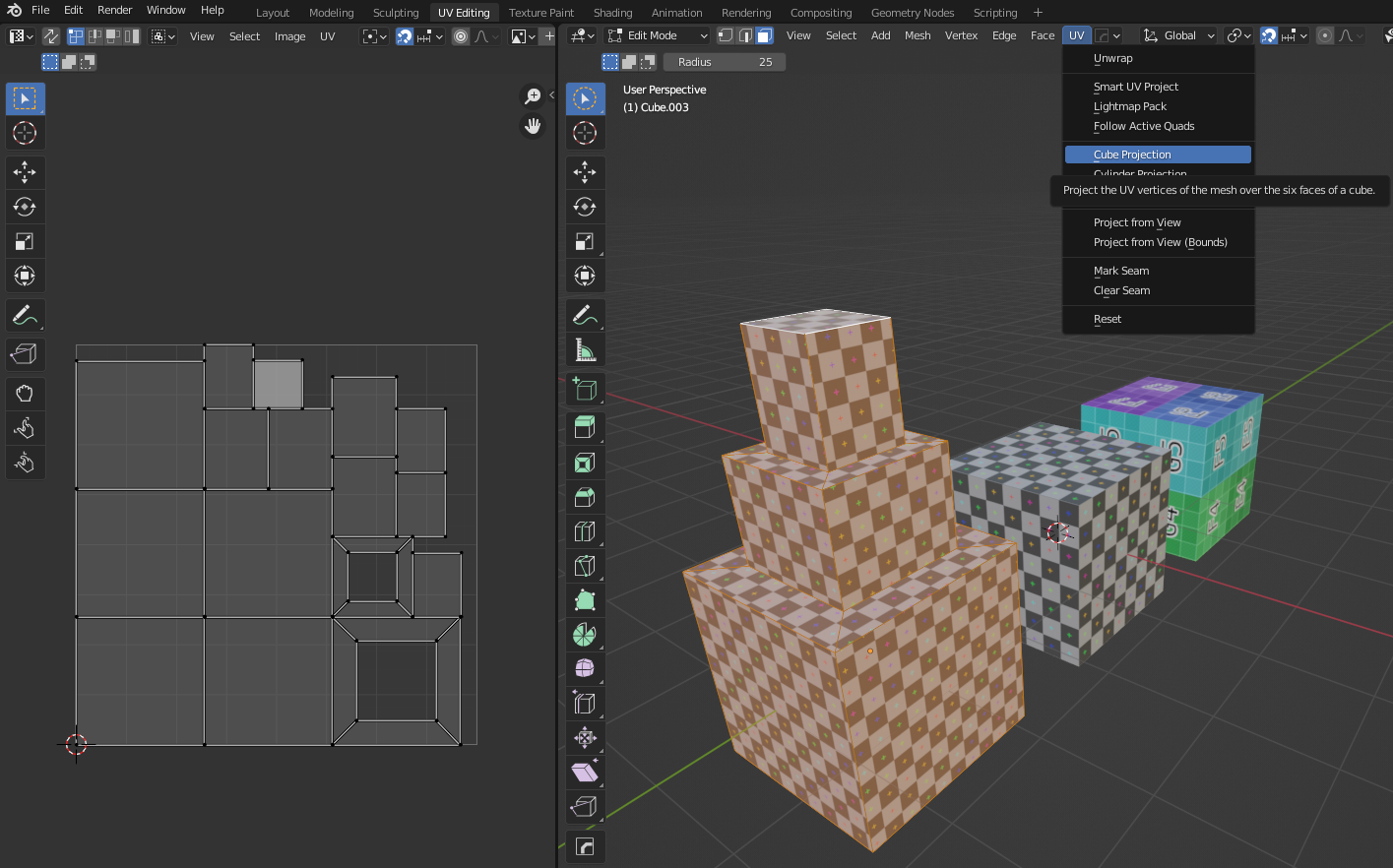Select the Extrude Region tool

tap(585, 428)
